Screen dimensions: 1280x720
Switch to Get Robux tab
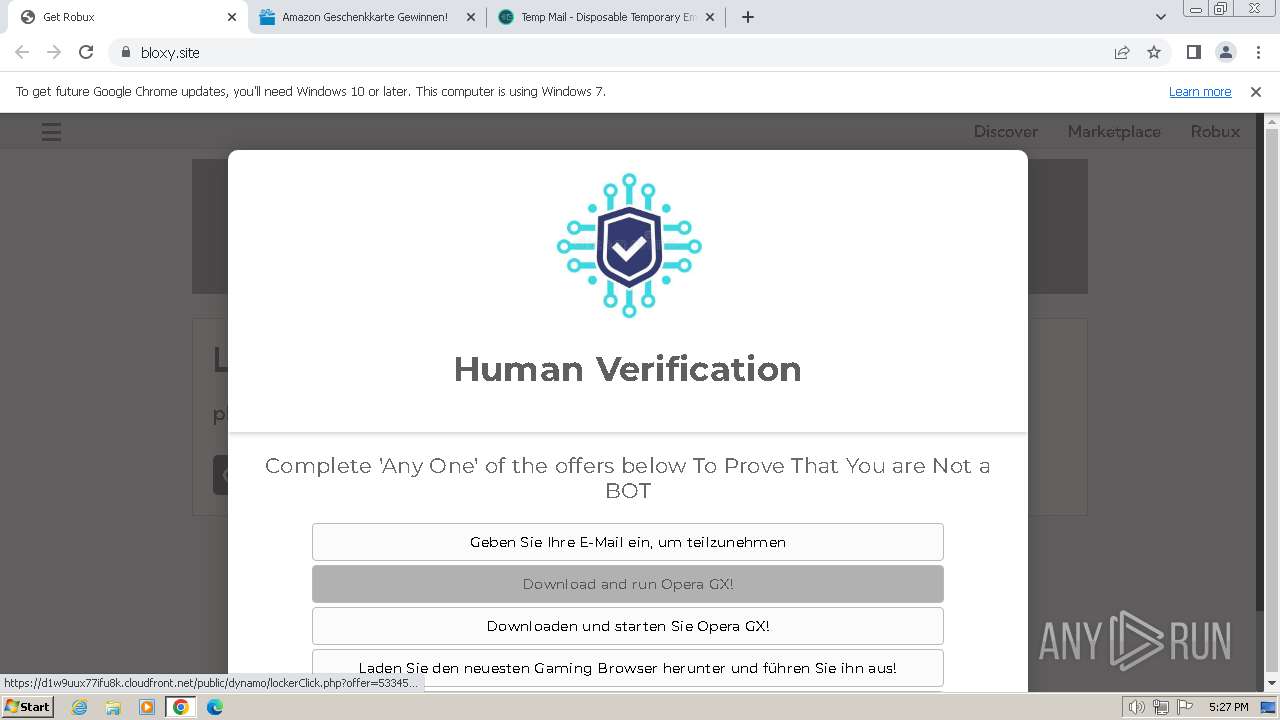pos(126,17)
